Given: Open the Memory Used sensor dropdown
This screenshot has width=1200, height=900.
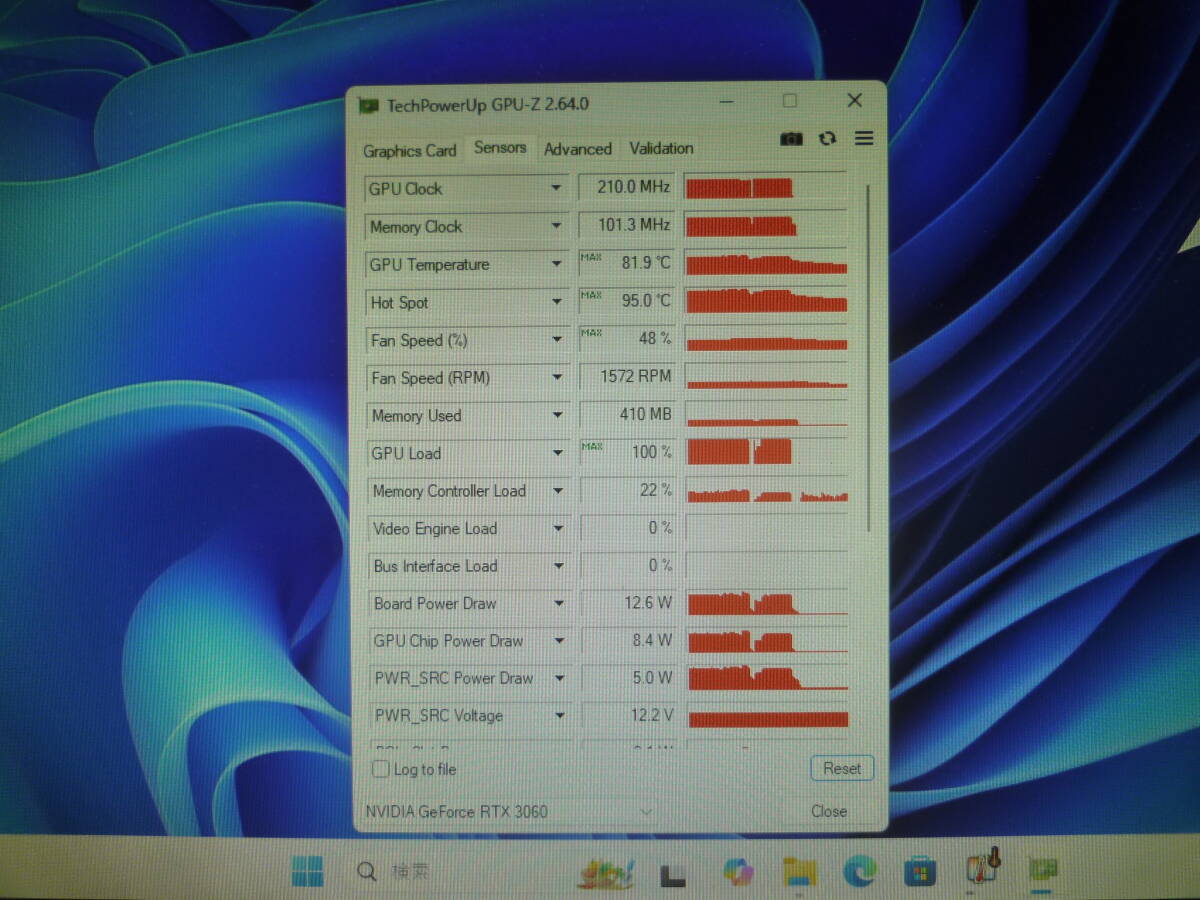Looking at the screenshot, I should [557, 415].
